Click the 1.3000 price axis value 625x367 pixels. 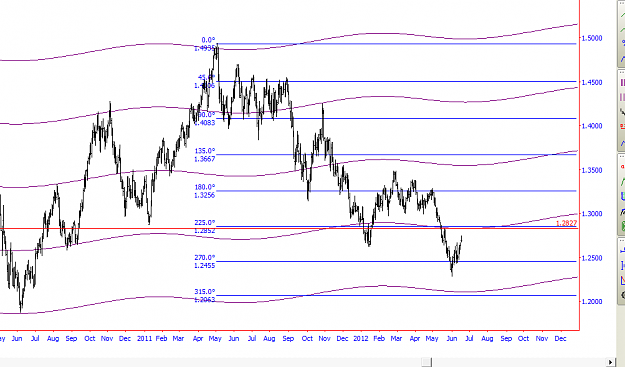[592, 214]
